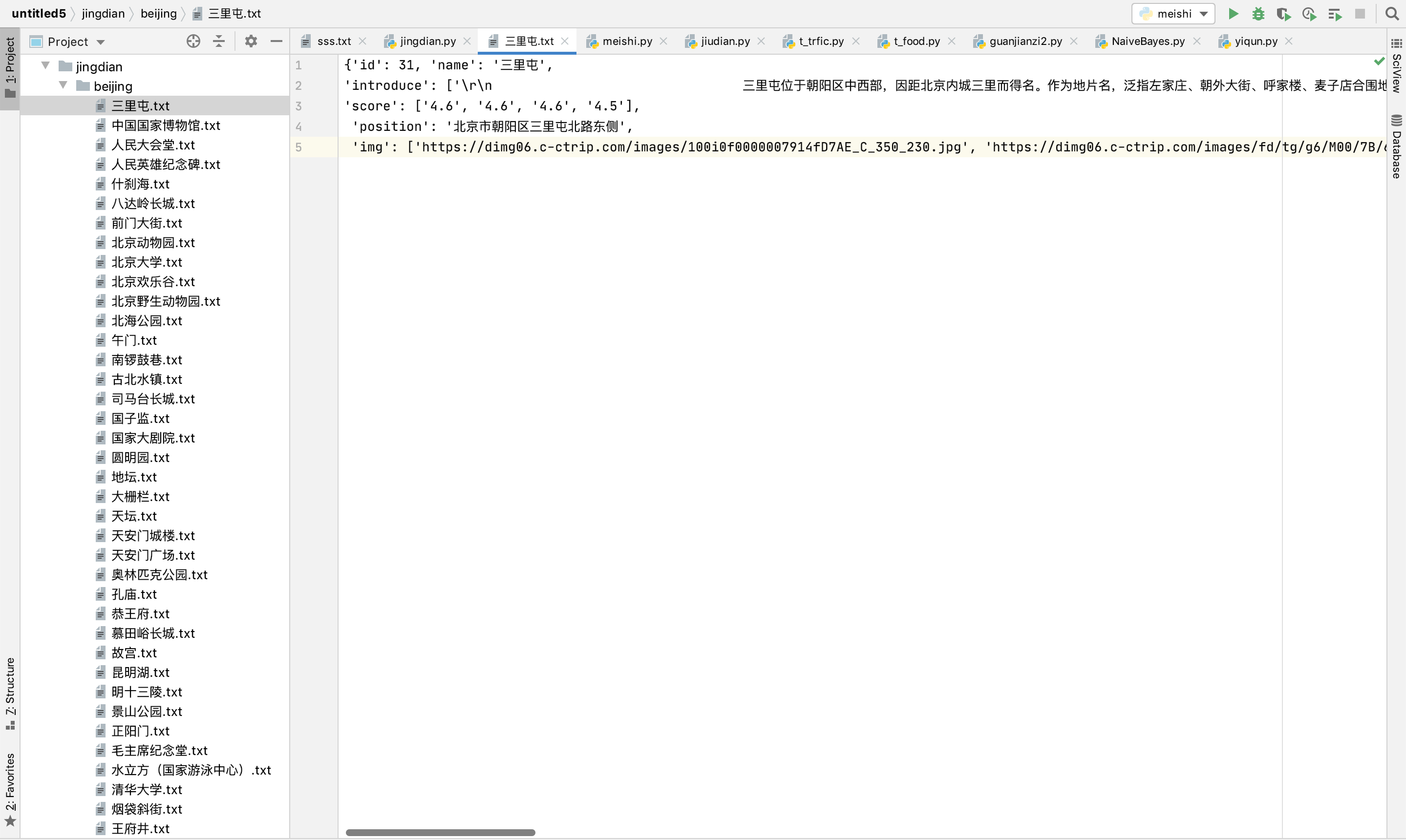Open the Database side panel
Image resolution: width=1406 pixels, height=840 pixels.
(1396, 146)
